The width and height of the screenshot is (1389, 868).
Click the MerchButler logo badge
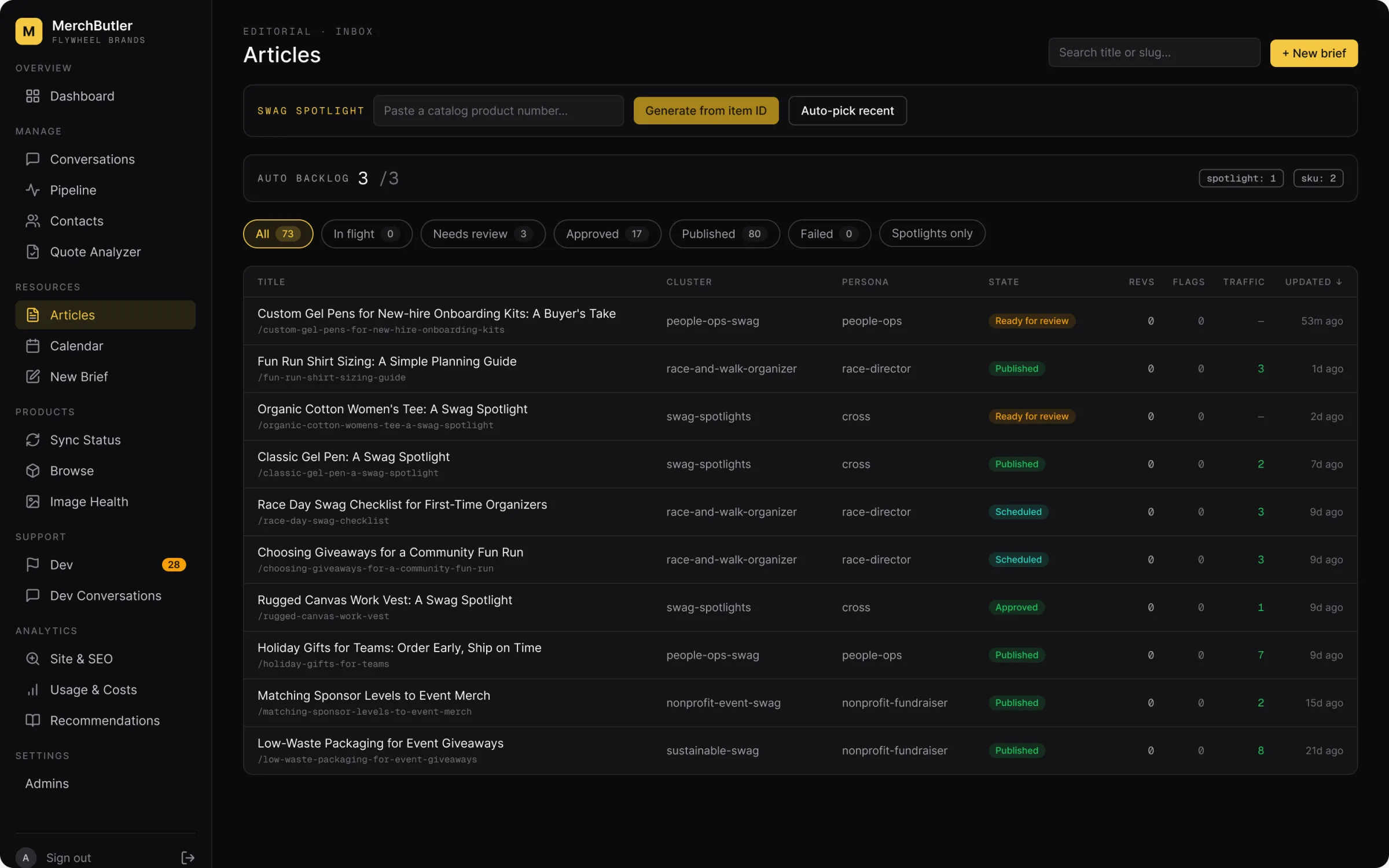tap(28, 31)
